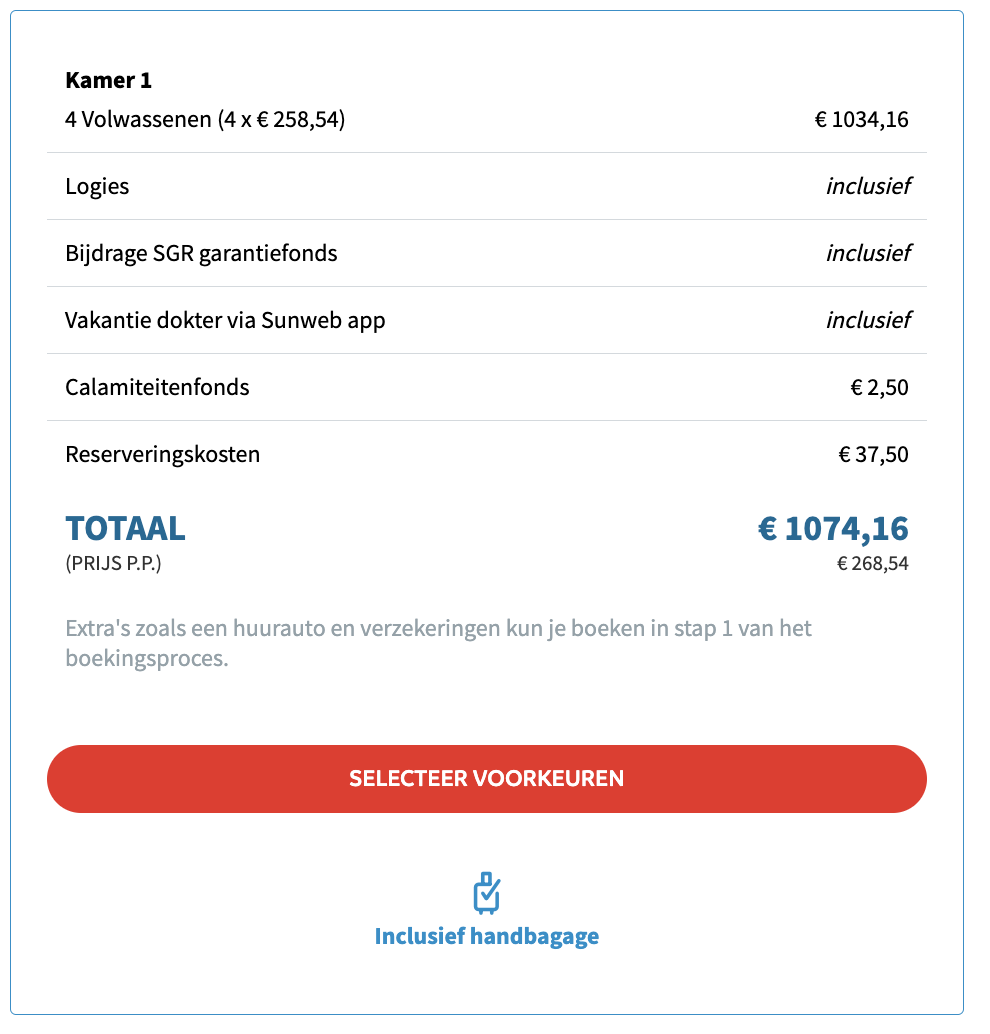Click the TOTAAL heading
The image size is (990, 1034).
pyautogui.click(x=125, y=528)
